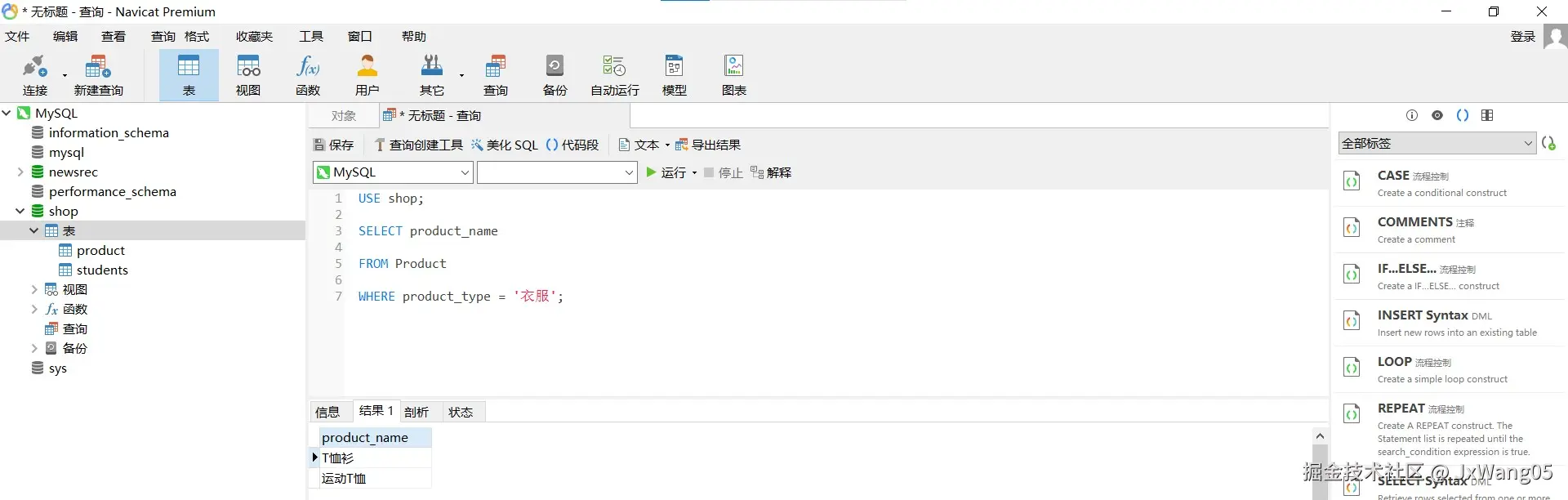1568x500 pixels.
Task: Expand the 视图 node under shop
Action: (x=34, y=289)
